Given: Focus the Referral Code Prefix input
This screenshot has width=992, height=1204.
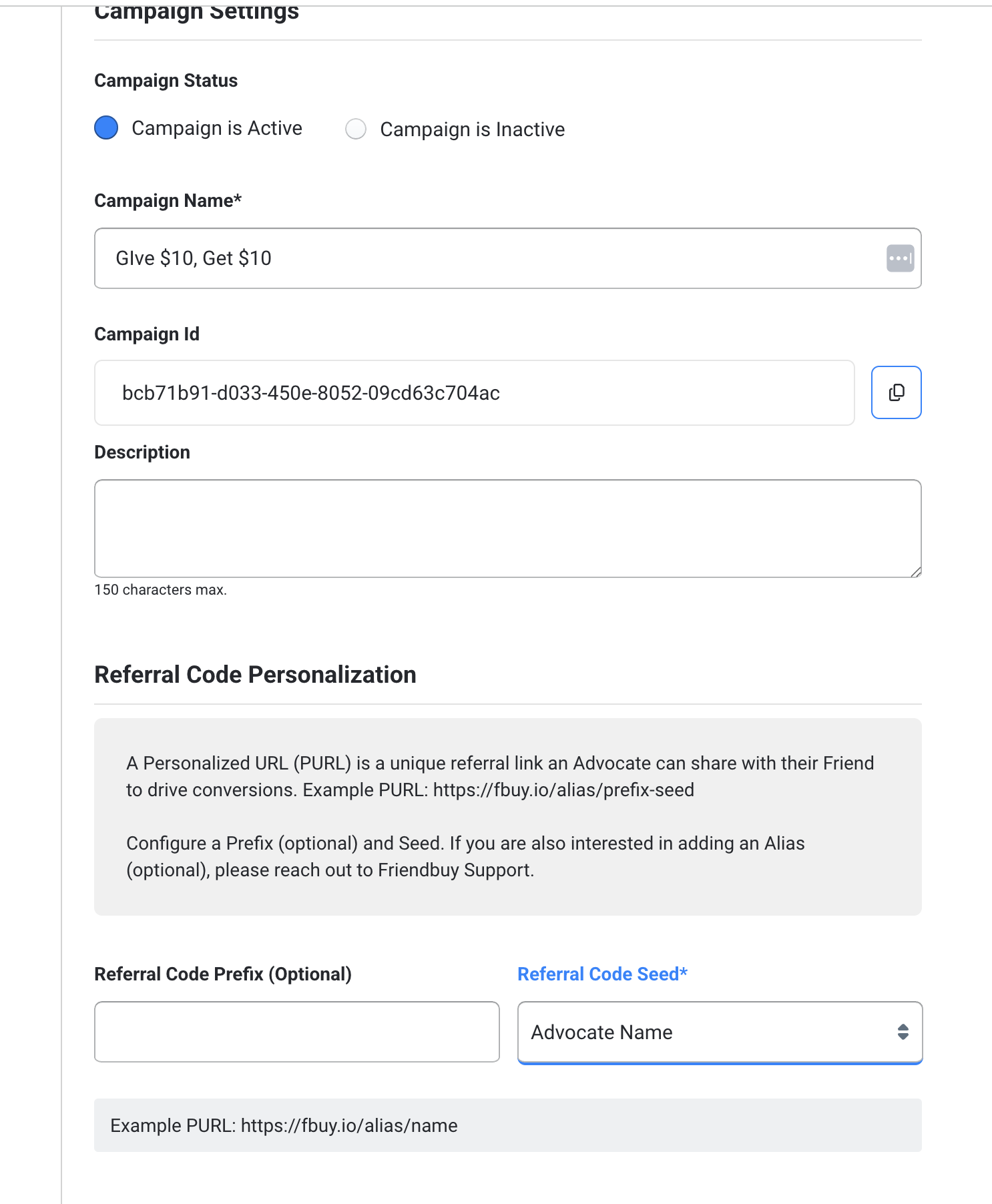Looking at the screenshot, I should (x=296, y=1032).
